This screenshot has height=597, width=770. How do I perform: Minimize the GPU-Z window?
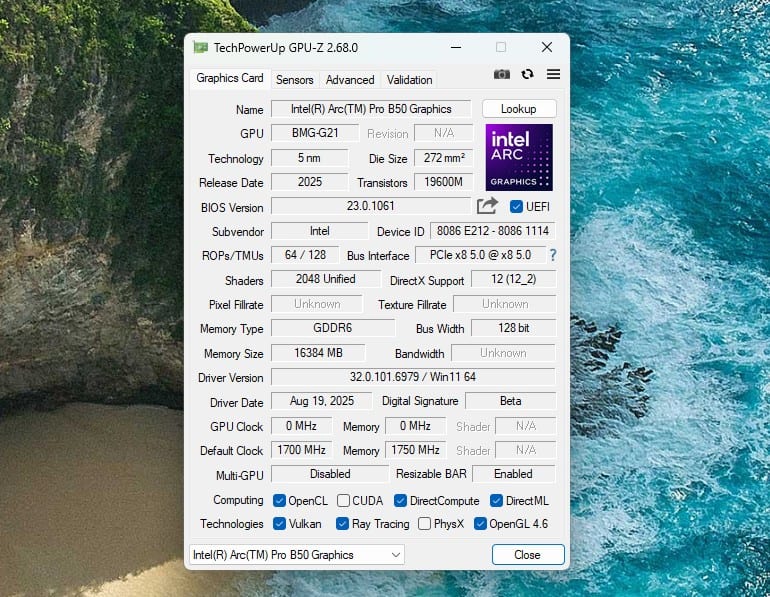point(456,48)
